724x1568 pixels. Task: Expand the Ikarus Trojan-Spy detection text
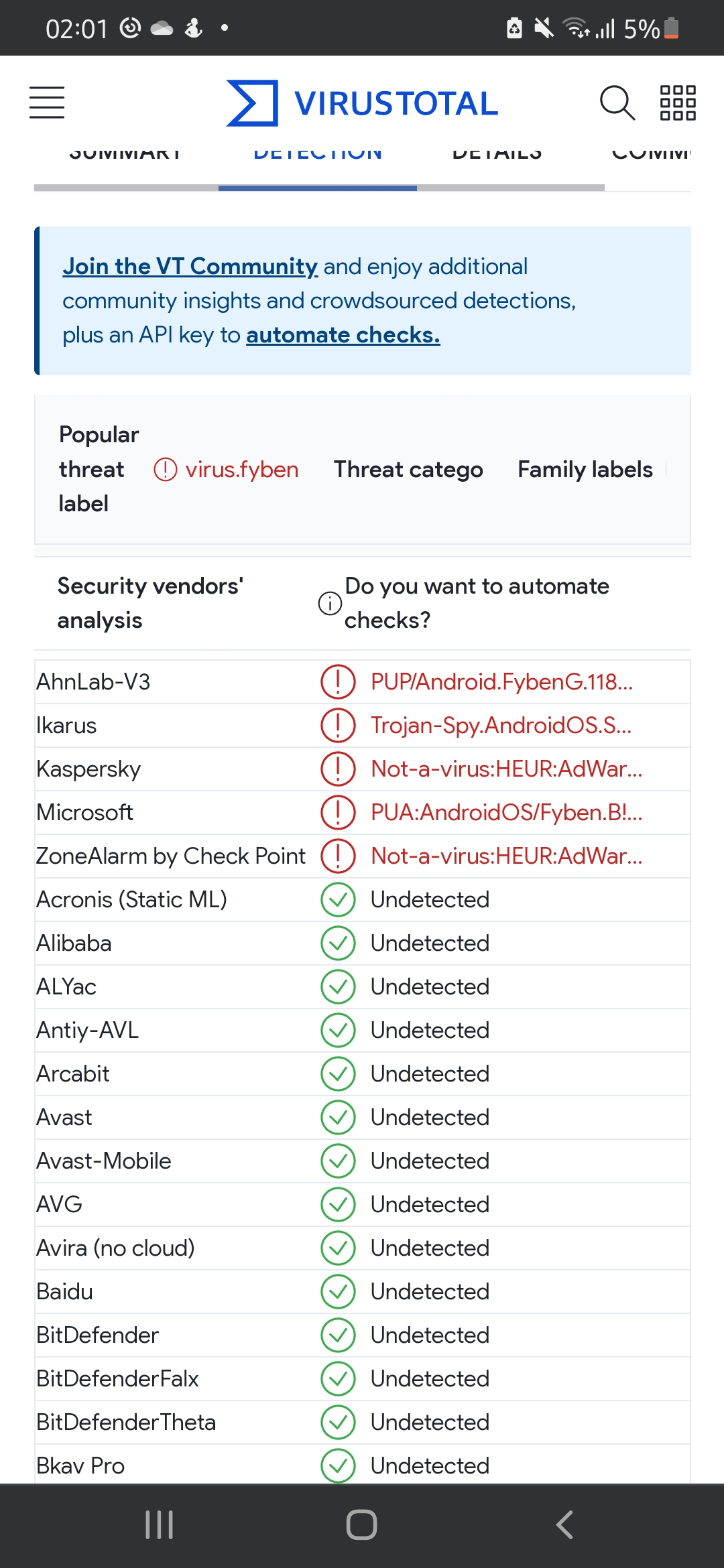click(x=502, y=725)
